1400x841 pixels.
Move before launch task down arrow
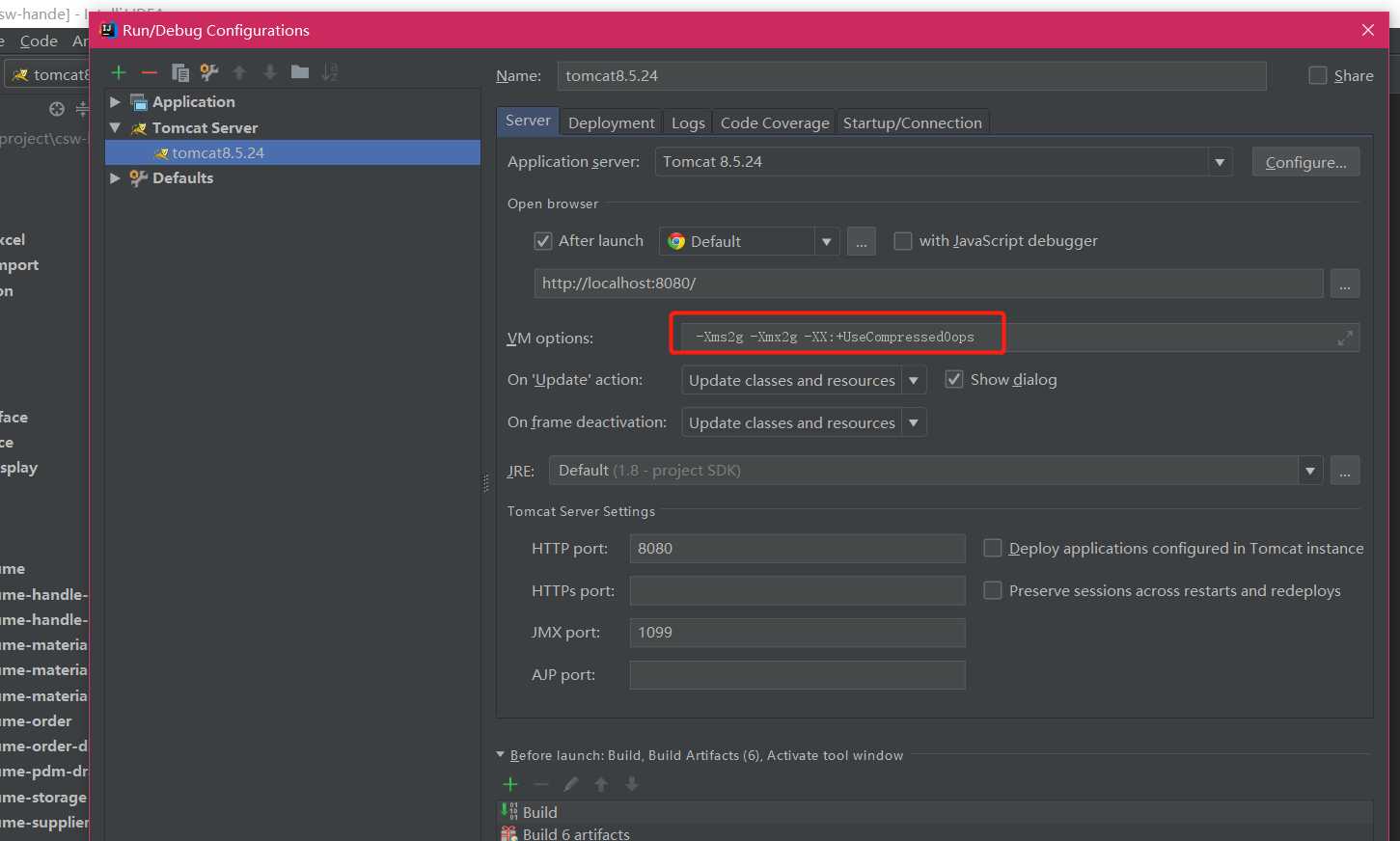(632, 784)
